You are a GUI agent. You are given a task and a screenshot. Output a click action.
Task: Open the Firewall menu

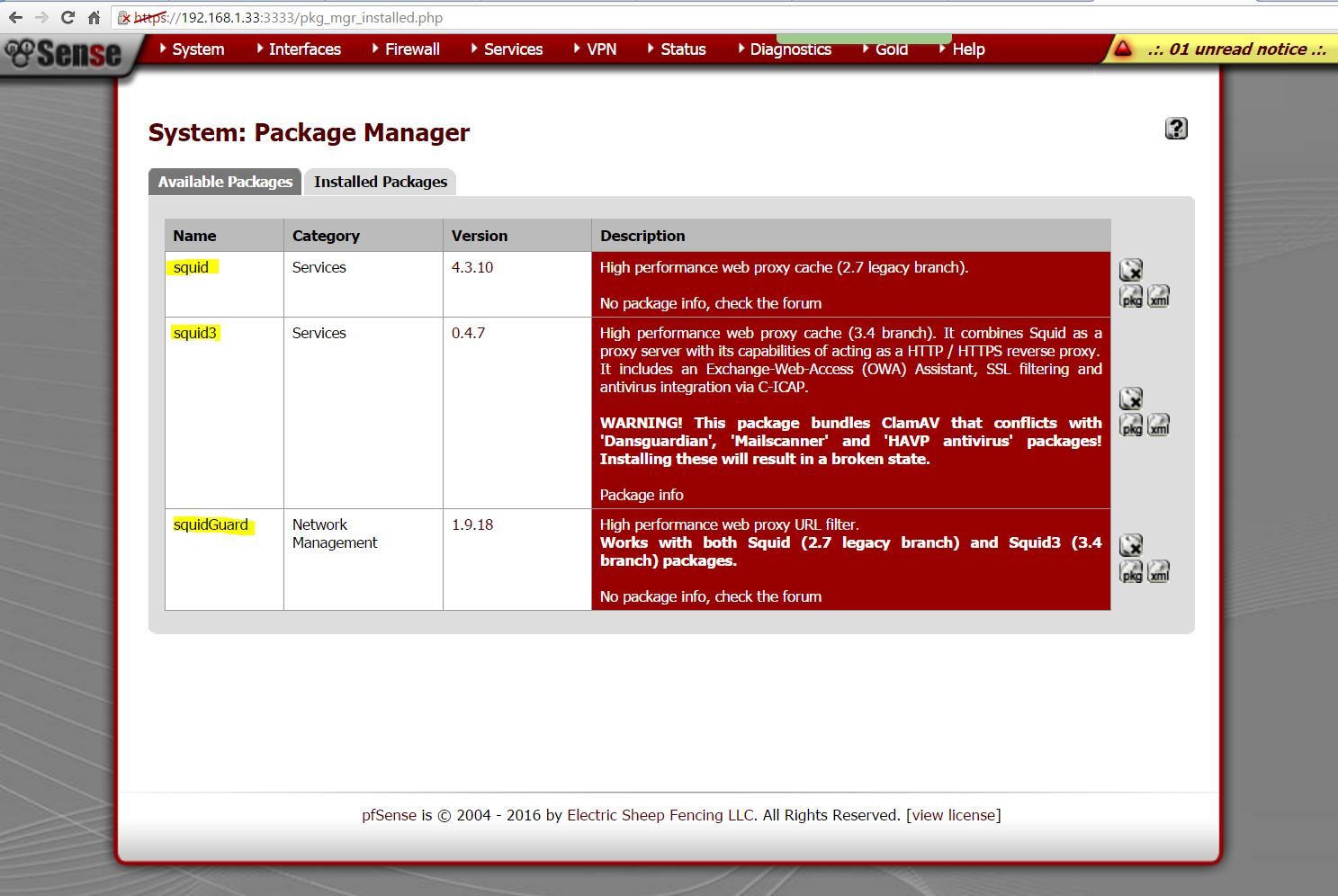[x=412, y=49]
